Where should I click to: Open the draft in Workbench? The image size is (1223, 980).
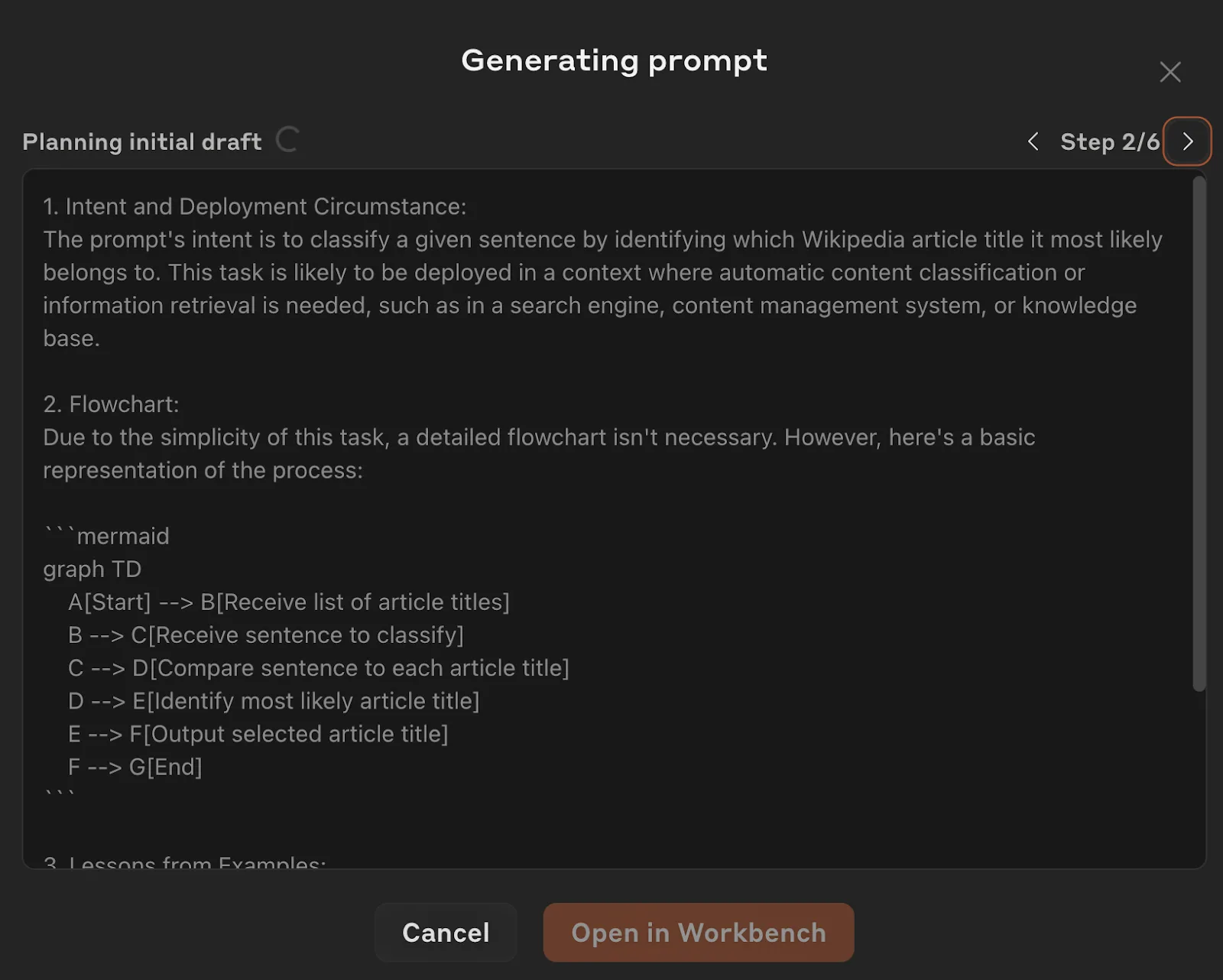[x=698, y=932]
